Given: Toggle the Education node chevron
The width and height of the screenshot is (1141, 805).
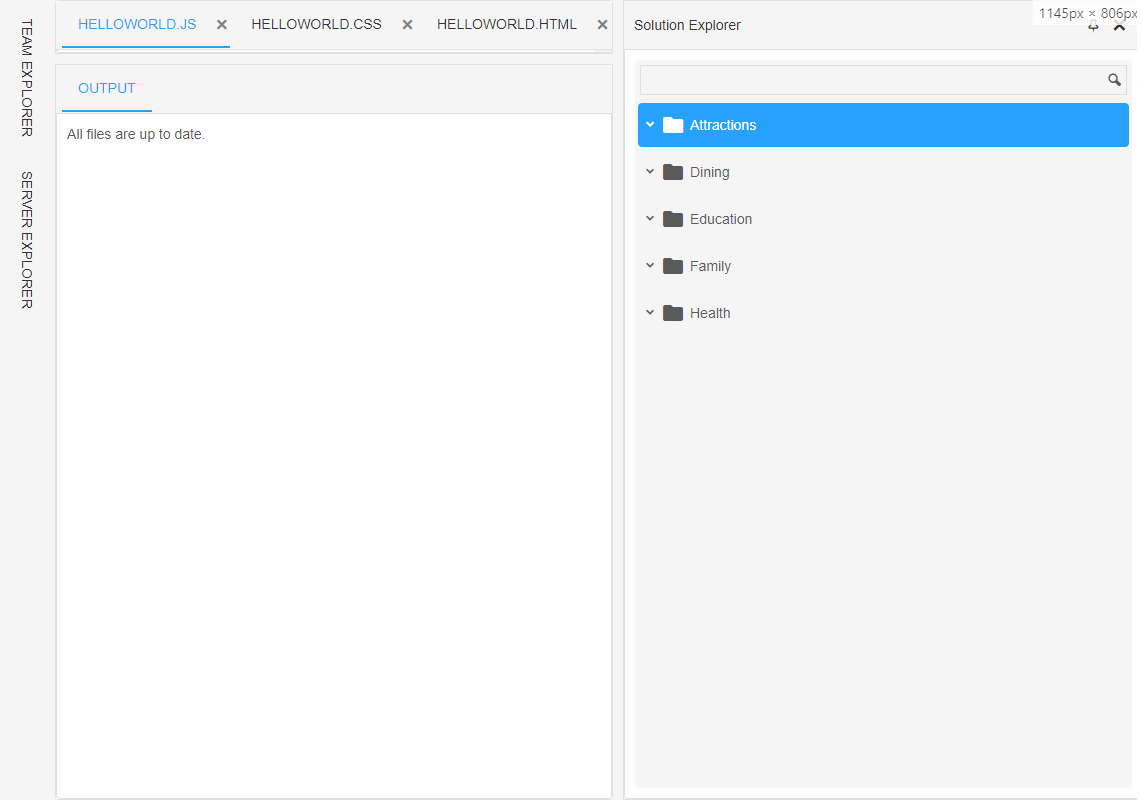Looking at the screenshot, I should tap(651, 218).
